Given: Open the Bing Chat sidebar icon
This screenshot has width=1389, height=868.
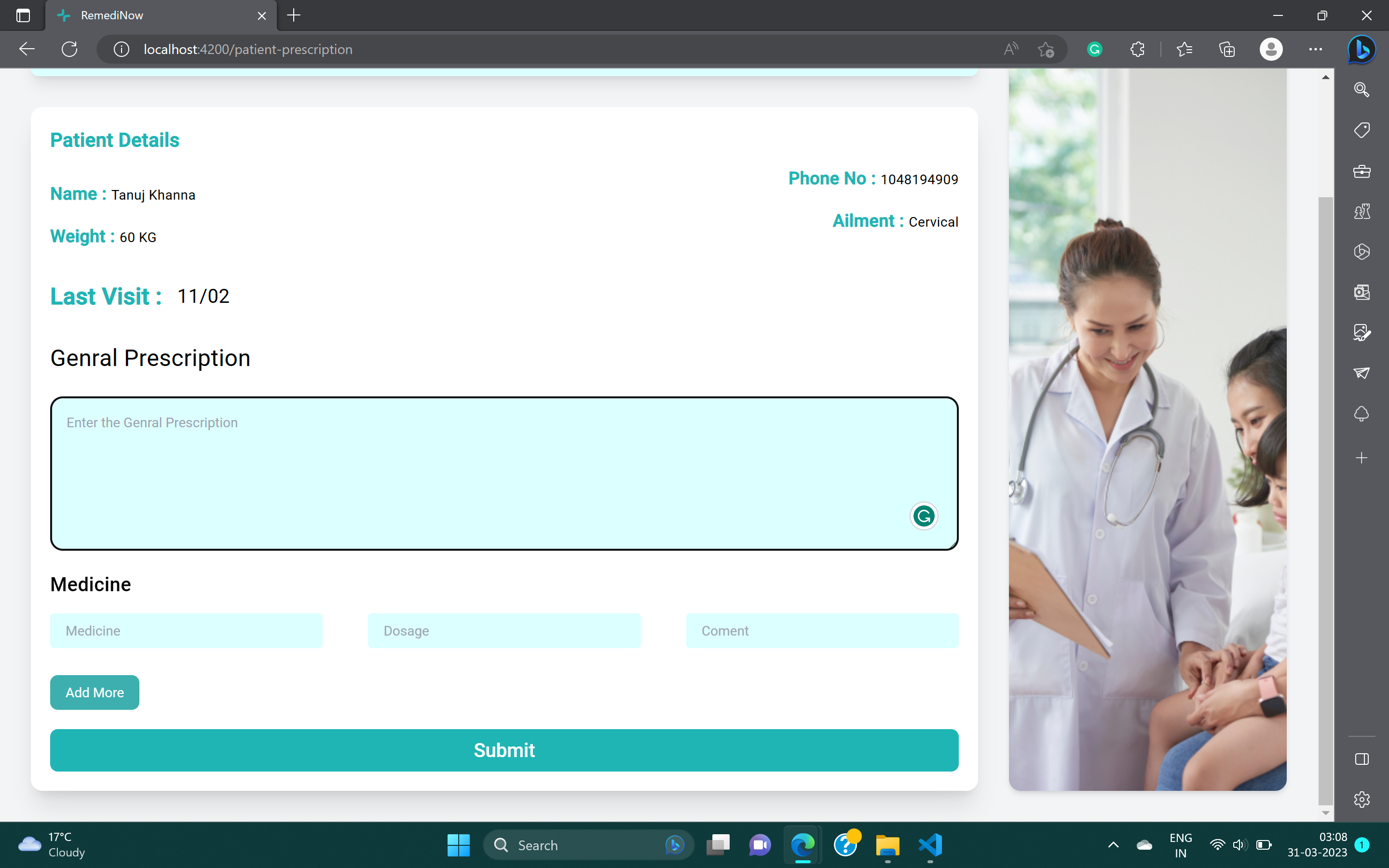Looking at the screenshot, I should pos(1362,49).
